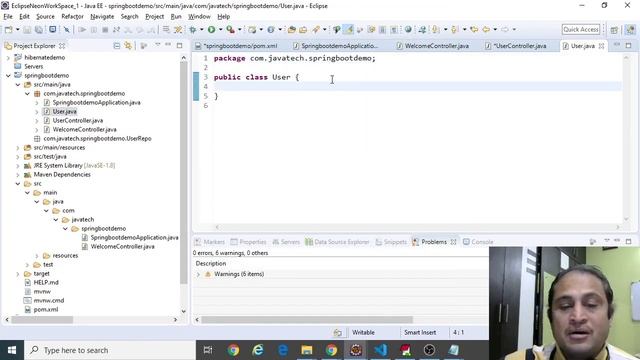Image resolution: width=640 pixels, height=360 pixels.
Task: Select SpringbootdemoApplication.java under com.javatech.springbootdemo package
Action: point(96,102)
